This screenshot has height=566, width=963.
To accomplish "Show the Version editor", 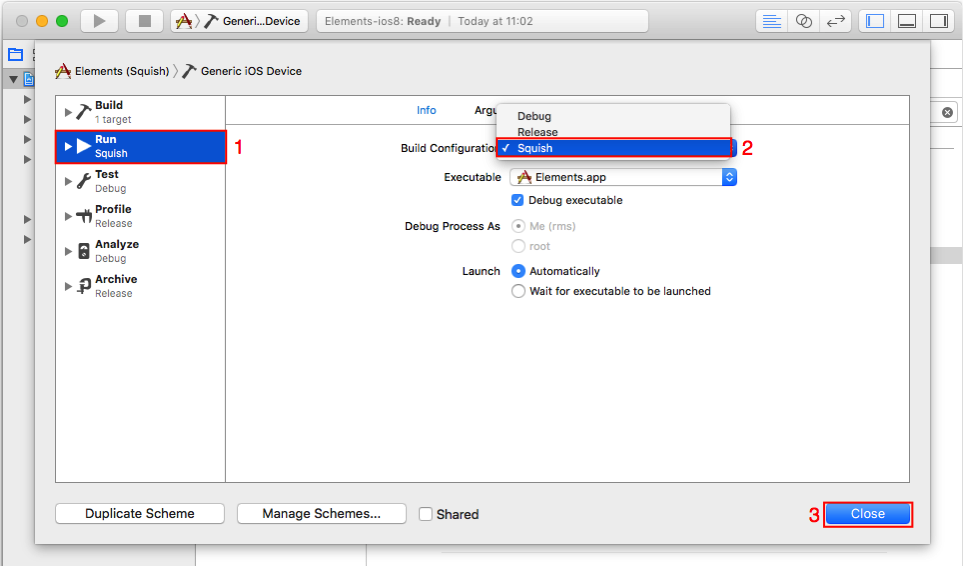I will click(x=835, y=21).
